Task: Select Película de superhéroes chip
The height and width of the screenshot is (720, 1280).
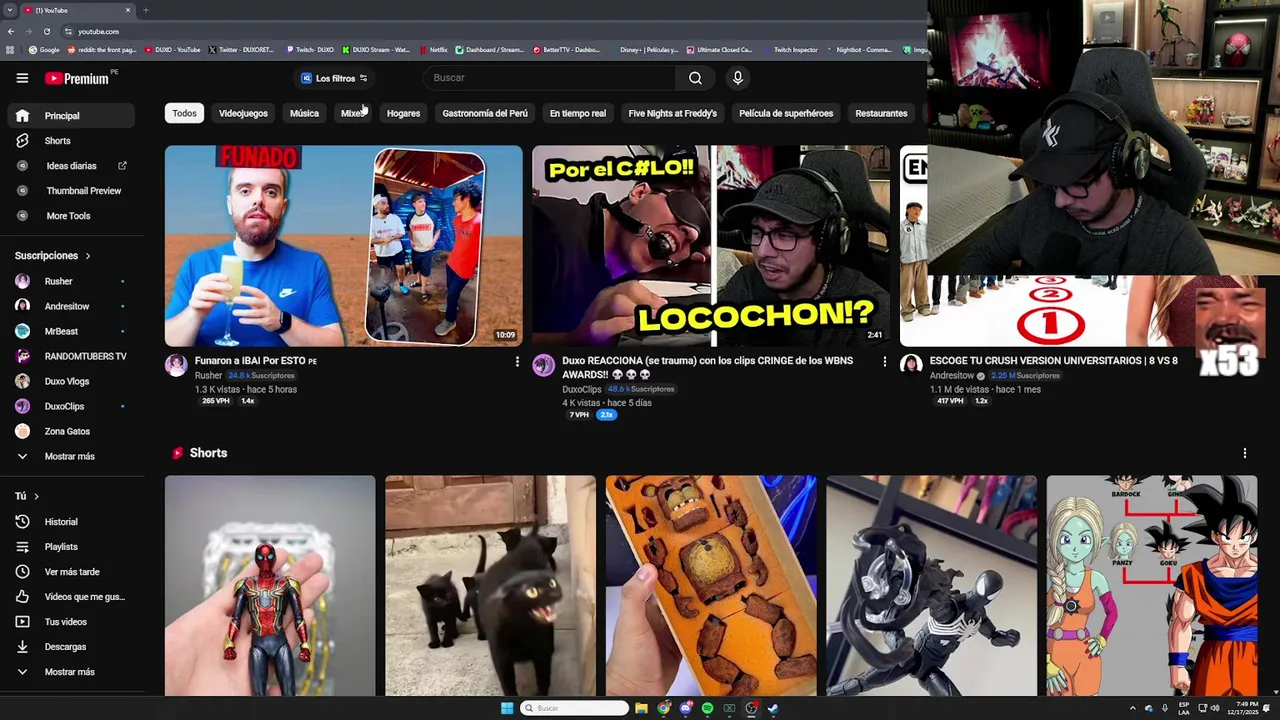Action: point(786,114)
